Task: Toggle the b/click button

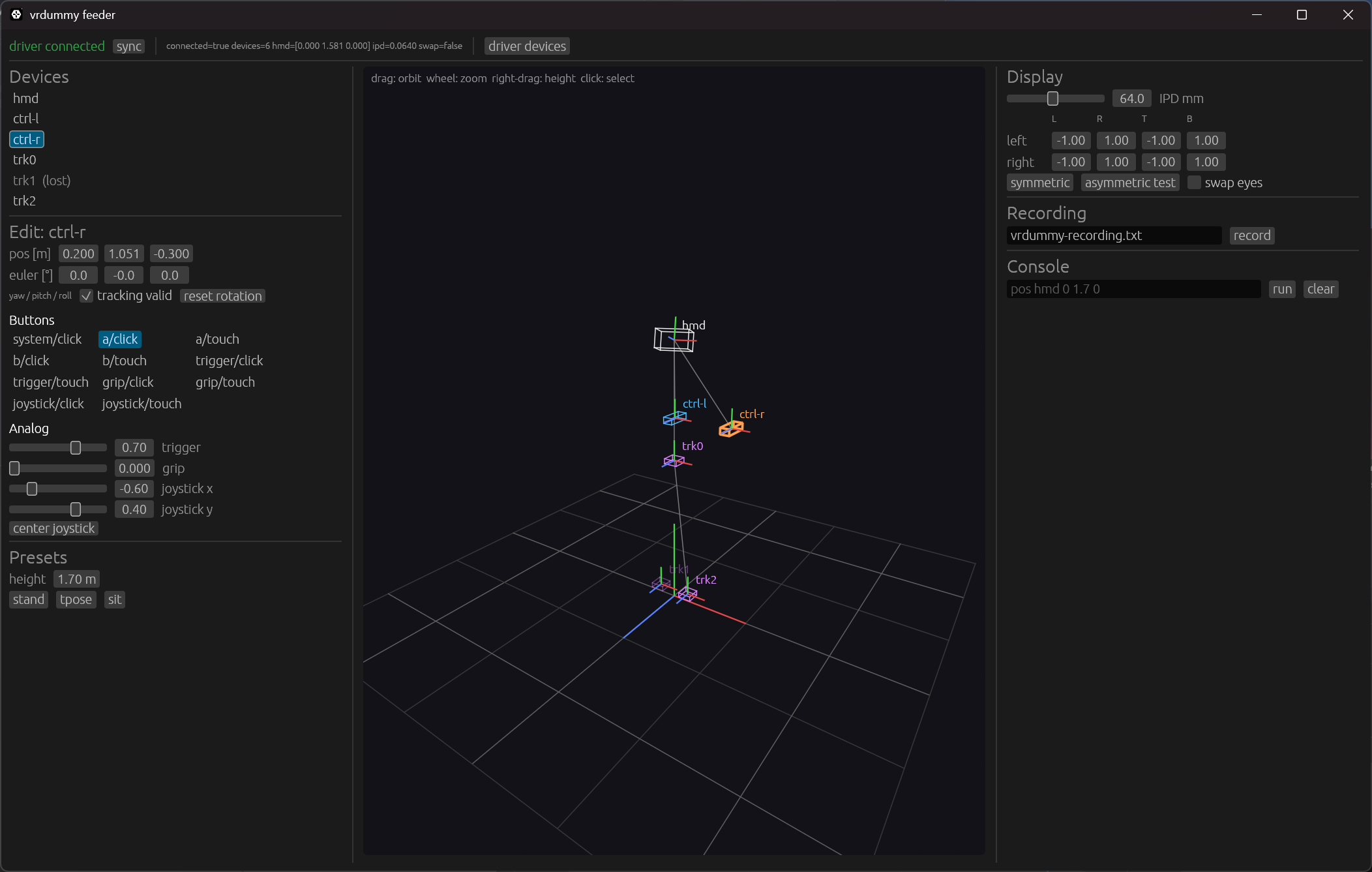Action: [x=31, y=361]
